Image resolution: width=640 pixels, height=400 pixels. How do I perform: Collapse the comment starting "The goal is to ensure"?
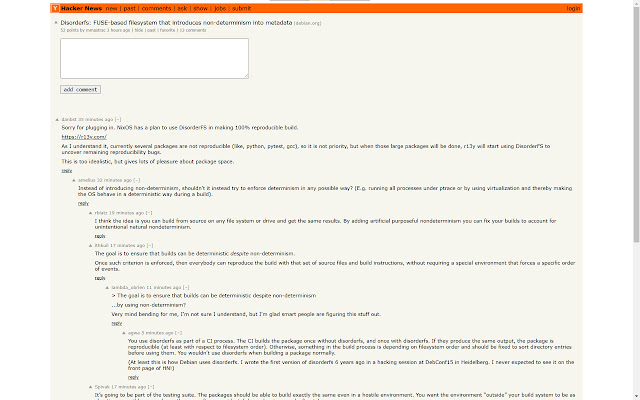[150, 245]
